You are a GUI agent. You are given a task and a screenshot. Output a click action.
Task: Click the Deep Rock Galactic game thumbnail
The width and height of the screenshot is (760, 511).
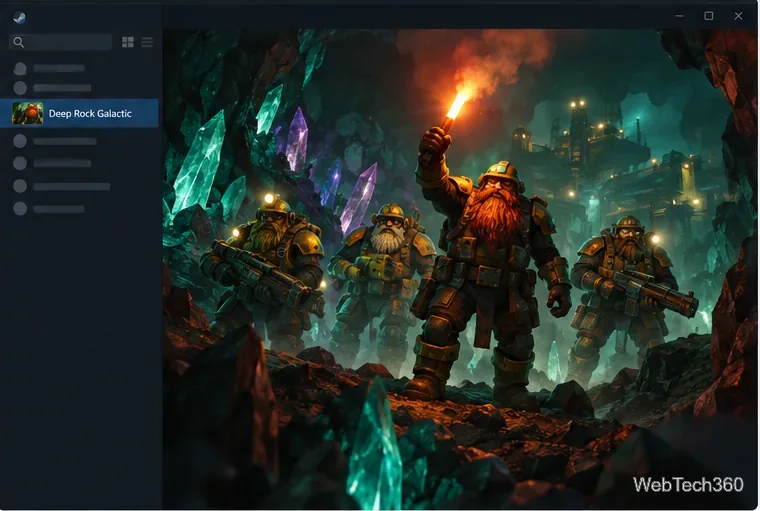(28, 113)
